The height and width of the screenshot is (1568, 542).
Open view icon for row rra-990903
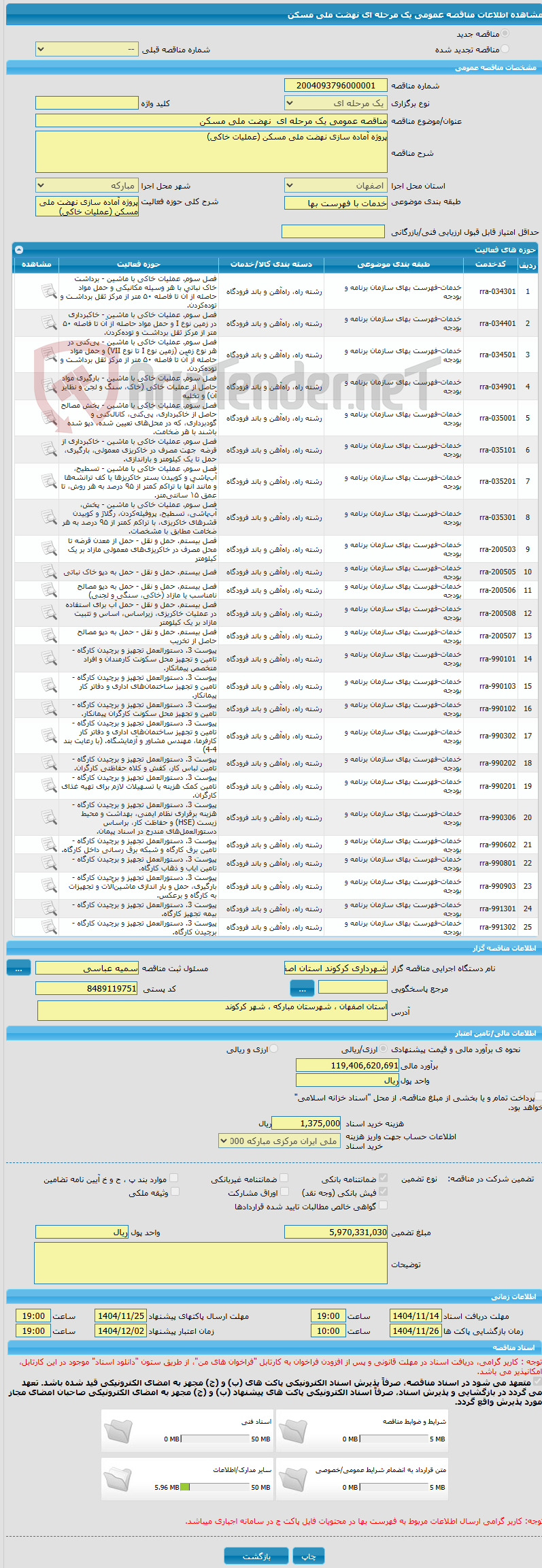[x=48, y=886]
